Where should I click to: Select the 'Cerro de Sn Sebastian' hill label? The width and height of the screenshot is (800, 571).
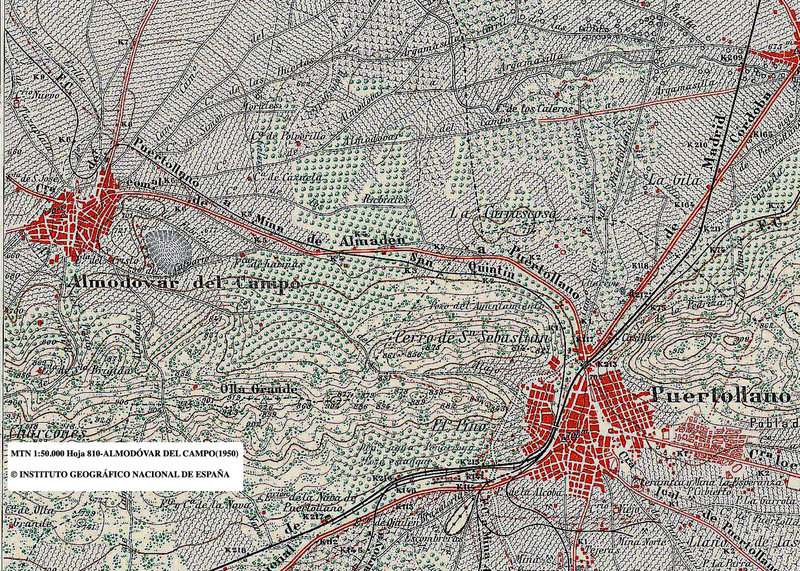pos(472,337)
